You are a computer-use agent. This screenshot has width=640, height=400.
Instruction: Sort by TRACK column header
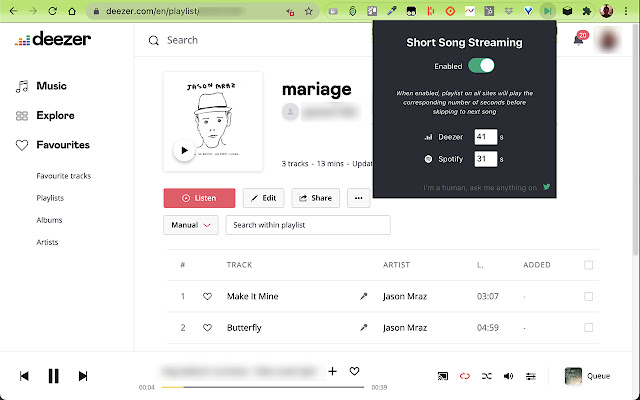tap(239, 265)
